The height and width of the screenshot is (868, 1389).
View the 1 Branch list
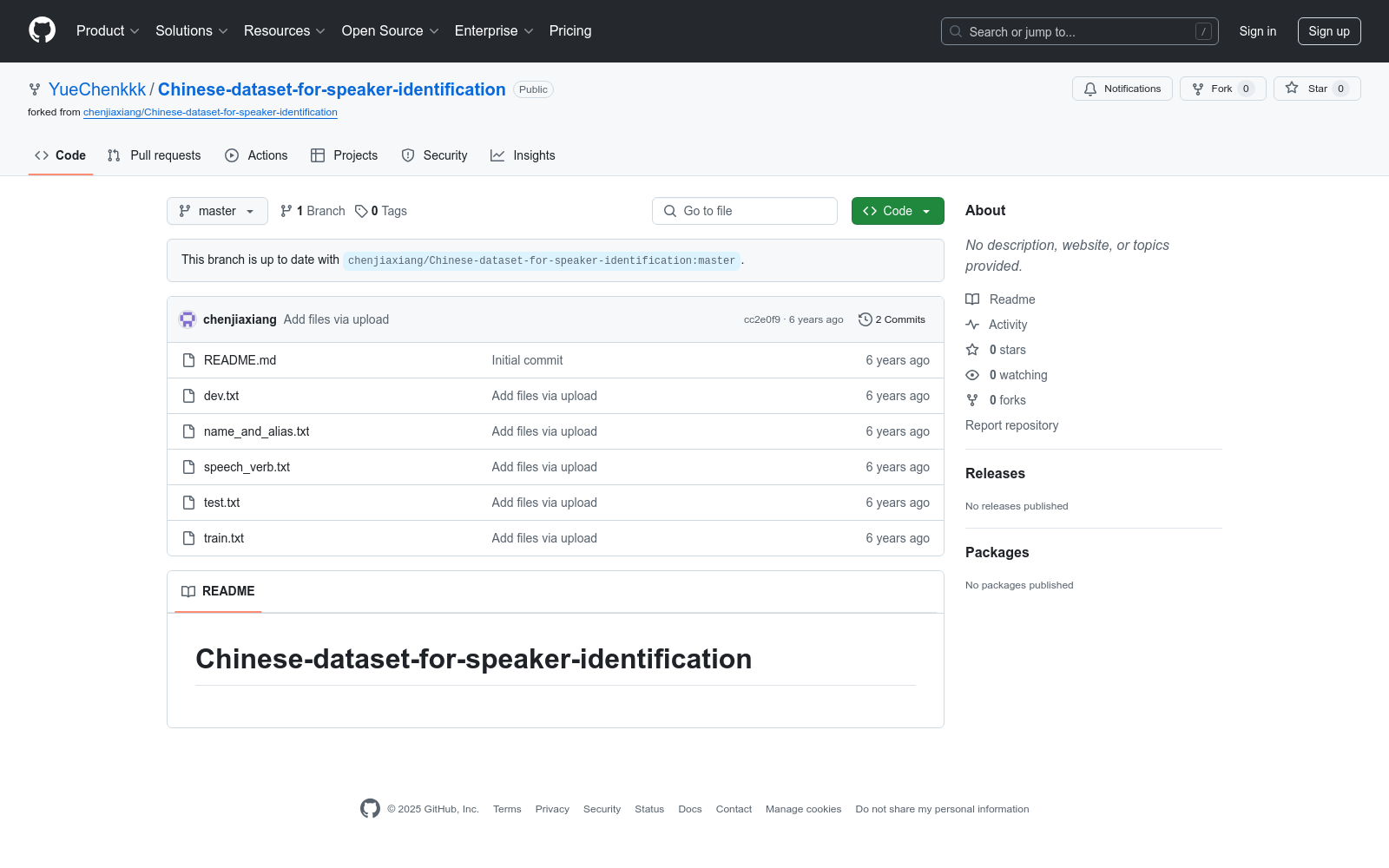pyautogui.click(x=313, y=211)
